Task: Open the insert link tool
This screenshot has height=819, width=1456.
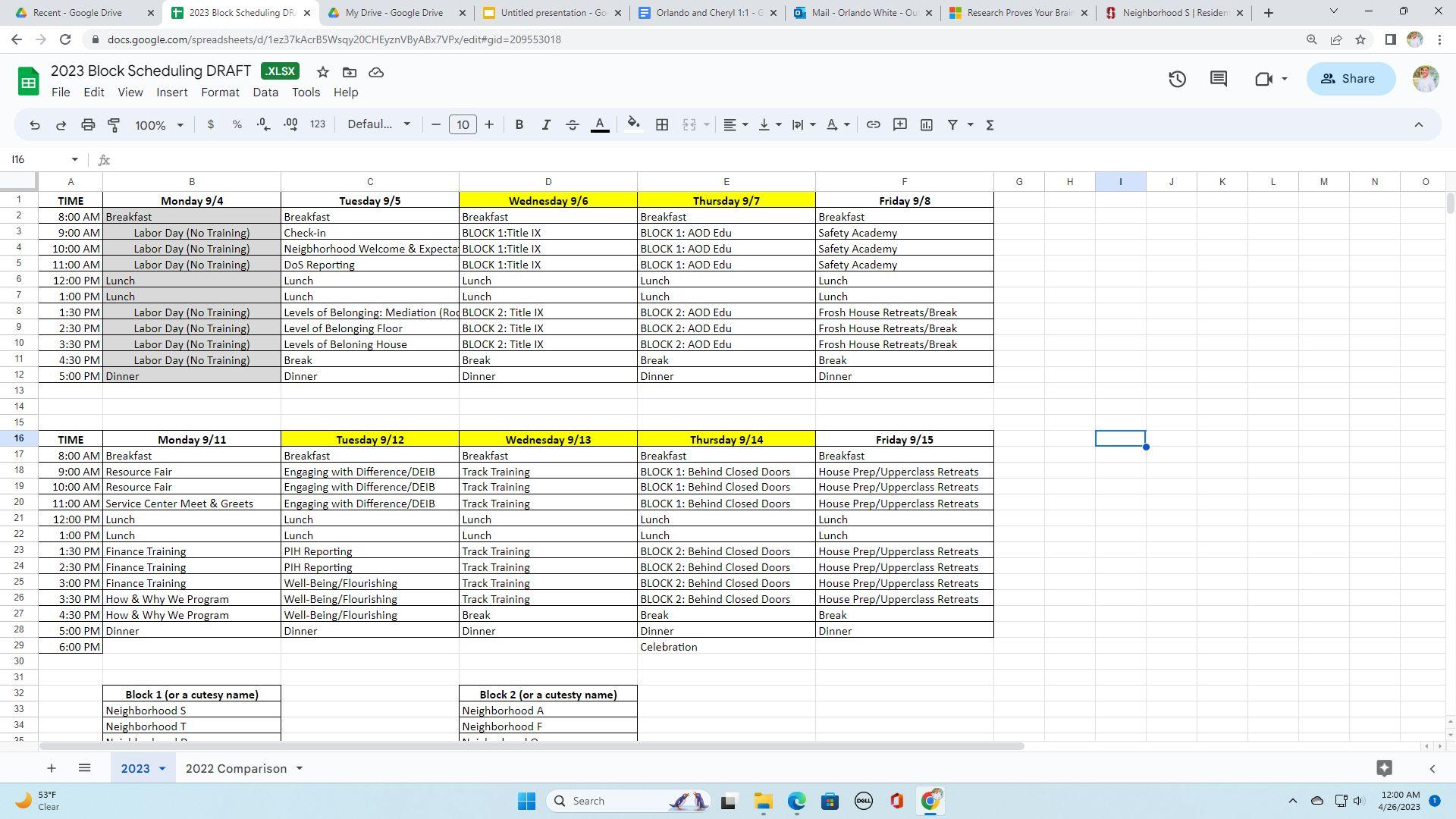Action: coord(873,125)
